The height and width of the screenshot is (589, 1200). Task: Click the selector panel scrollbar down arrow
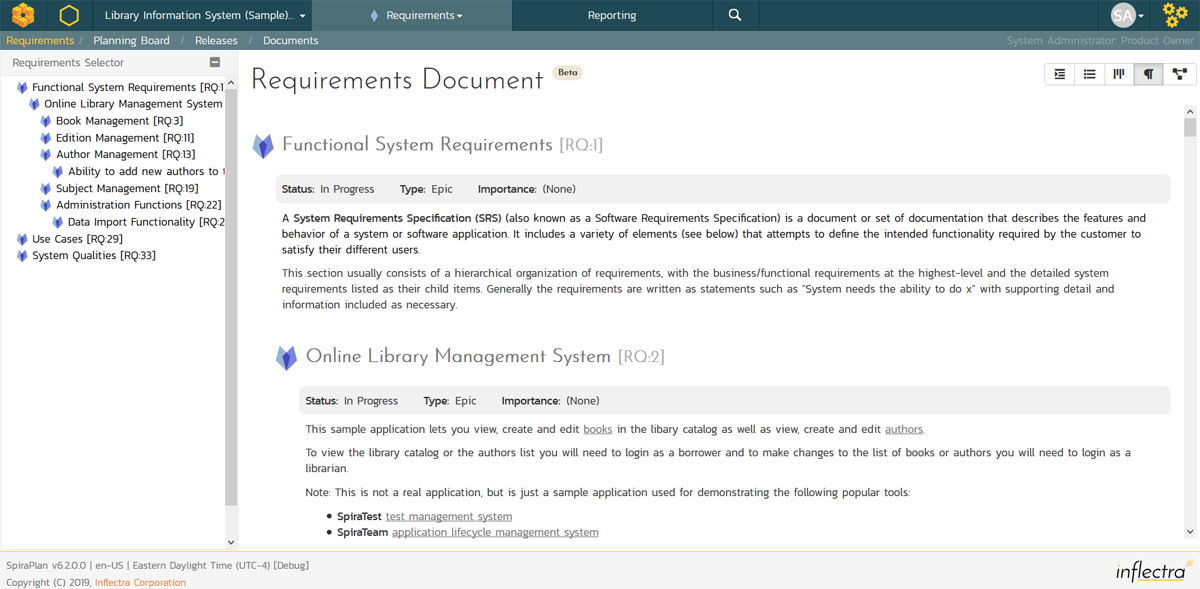click(231, 543)
